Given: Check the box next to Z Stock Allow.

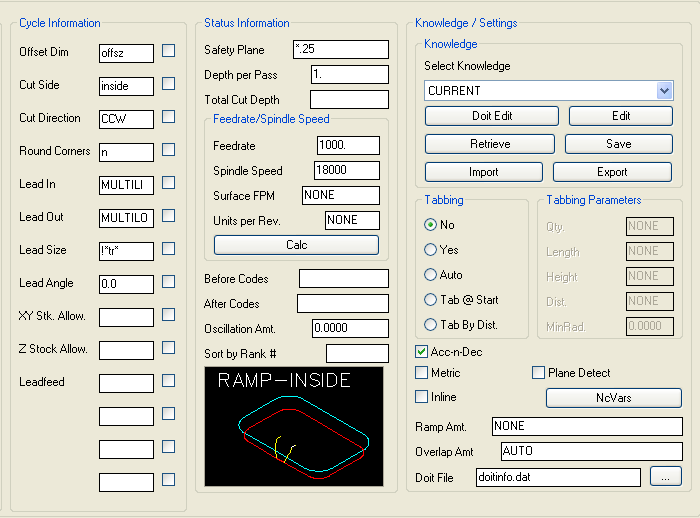Looking at the screenshot, I should pos(168,348).
